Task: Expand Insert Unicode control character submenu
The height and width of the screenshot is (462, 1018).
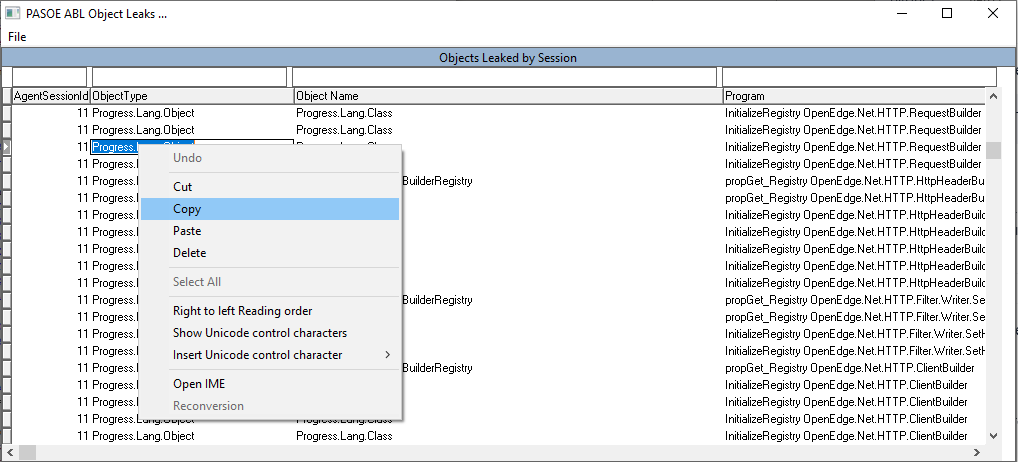Action: [x=269, y=355]
